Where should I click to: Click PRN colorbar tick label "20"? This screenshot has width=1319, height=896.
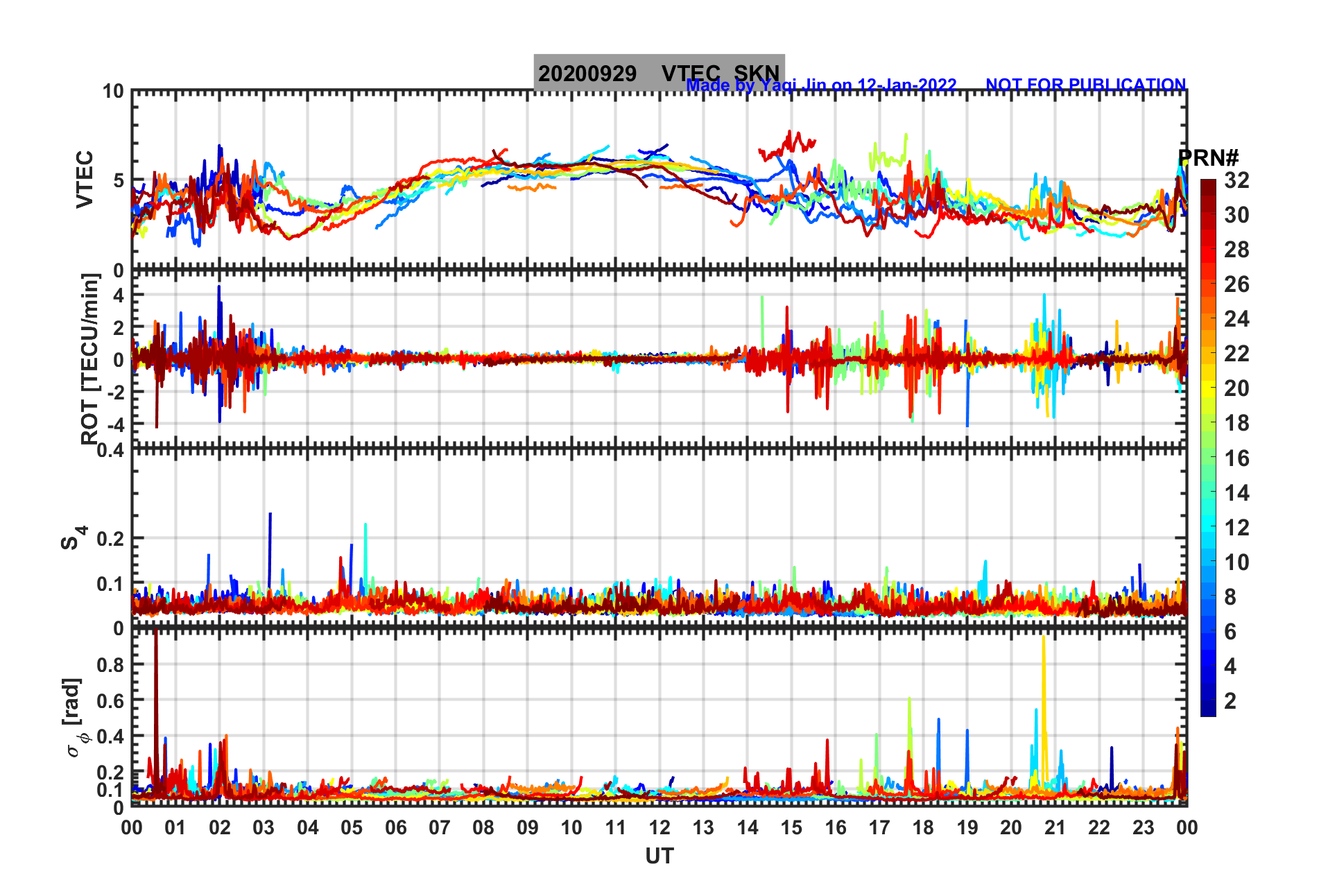1236,388
